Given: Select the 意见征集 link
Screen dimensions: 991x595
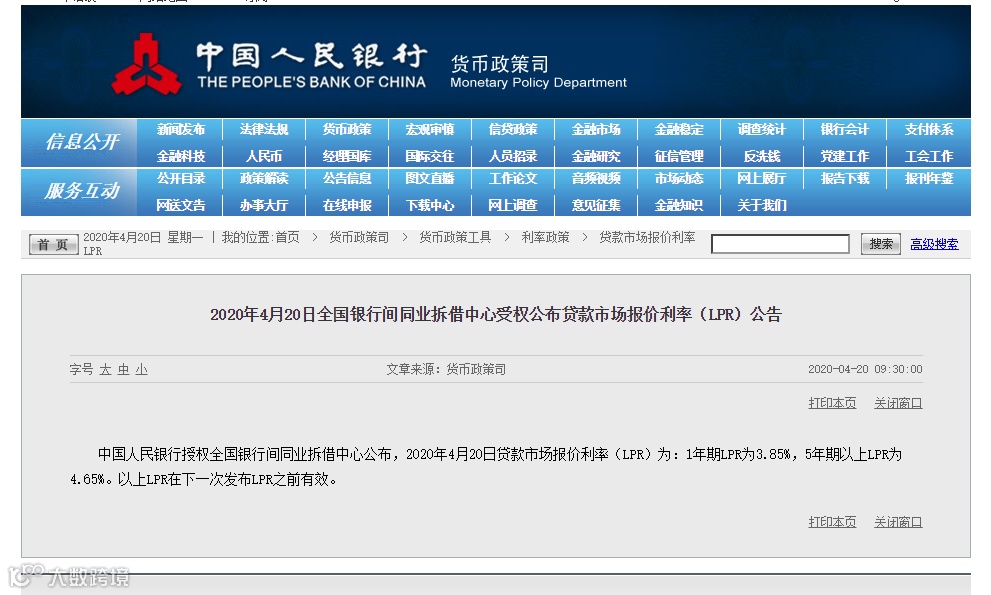Looking at the screenshot, I should tap(596, 205).
